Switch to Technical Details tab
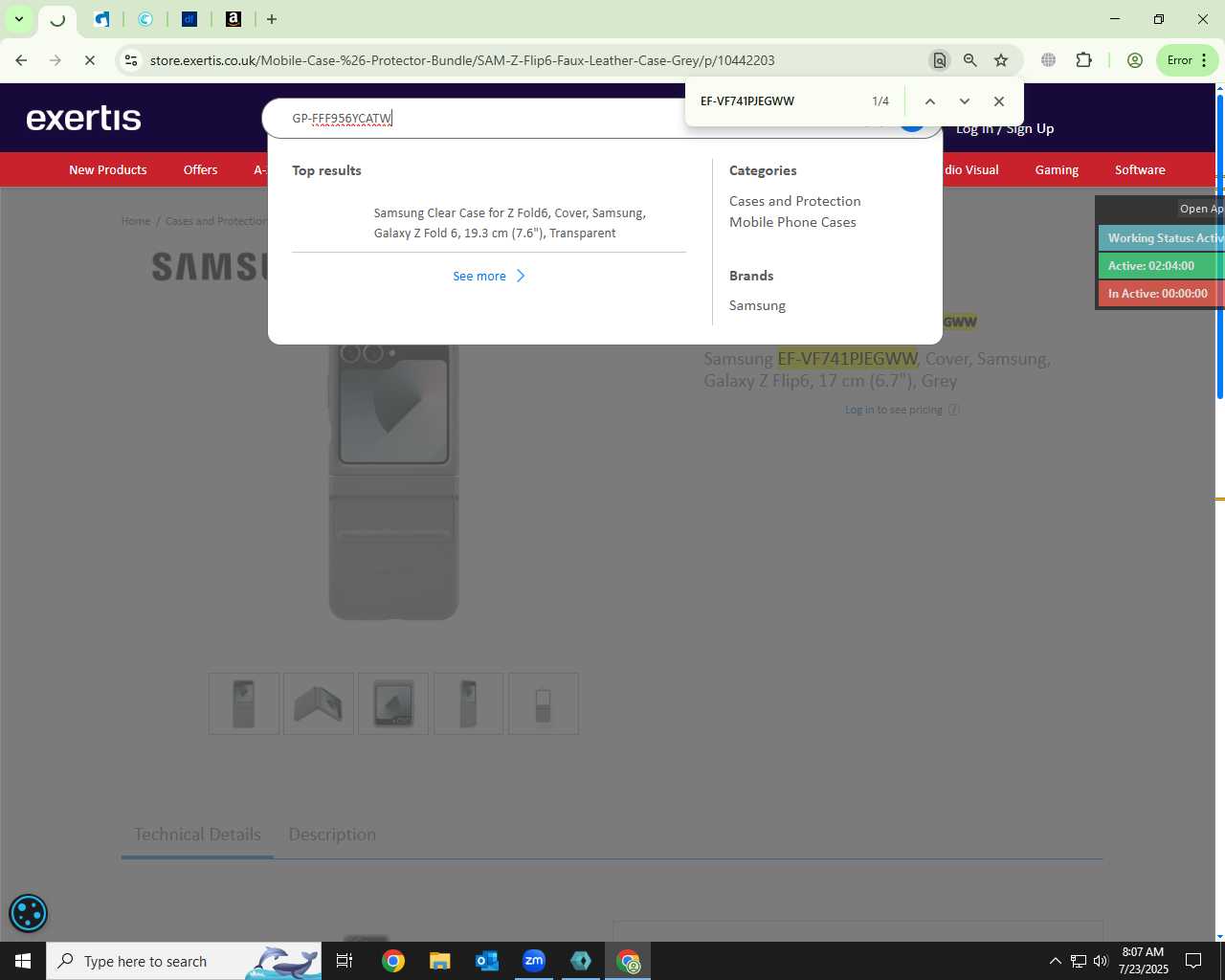The height and width of the screenshot is (980, 1225). point(197,835)
